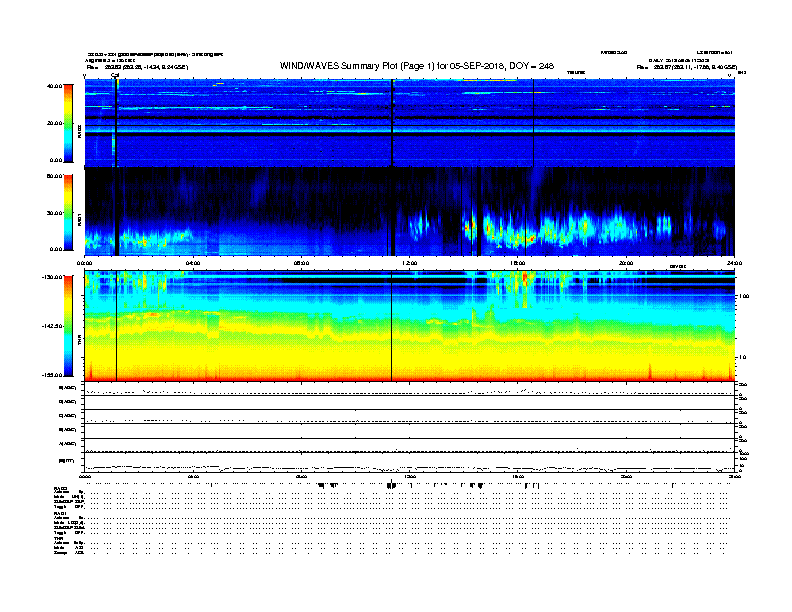Click the WIND/WAVES Summary Plot title
Viewport: 792px width, 612px height.
(x=417, y=66)
